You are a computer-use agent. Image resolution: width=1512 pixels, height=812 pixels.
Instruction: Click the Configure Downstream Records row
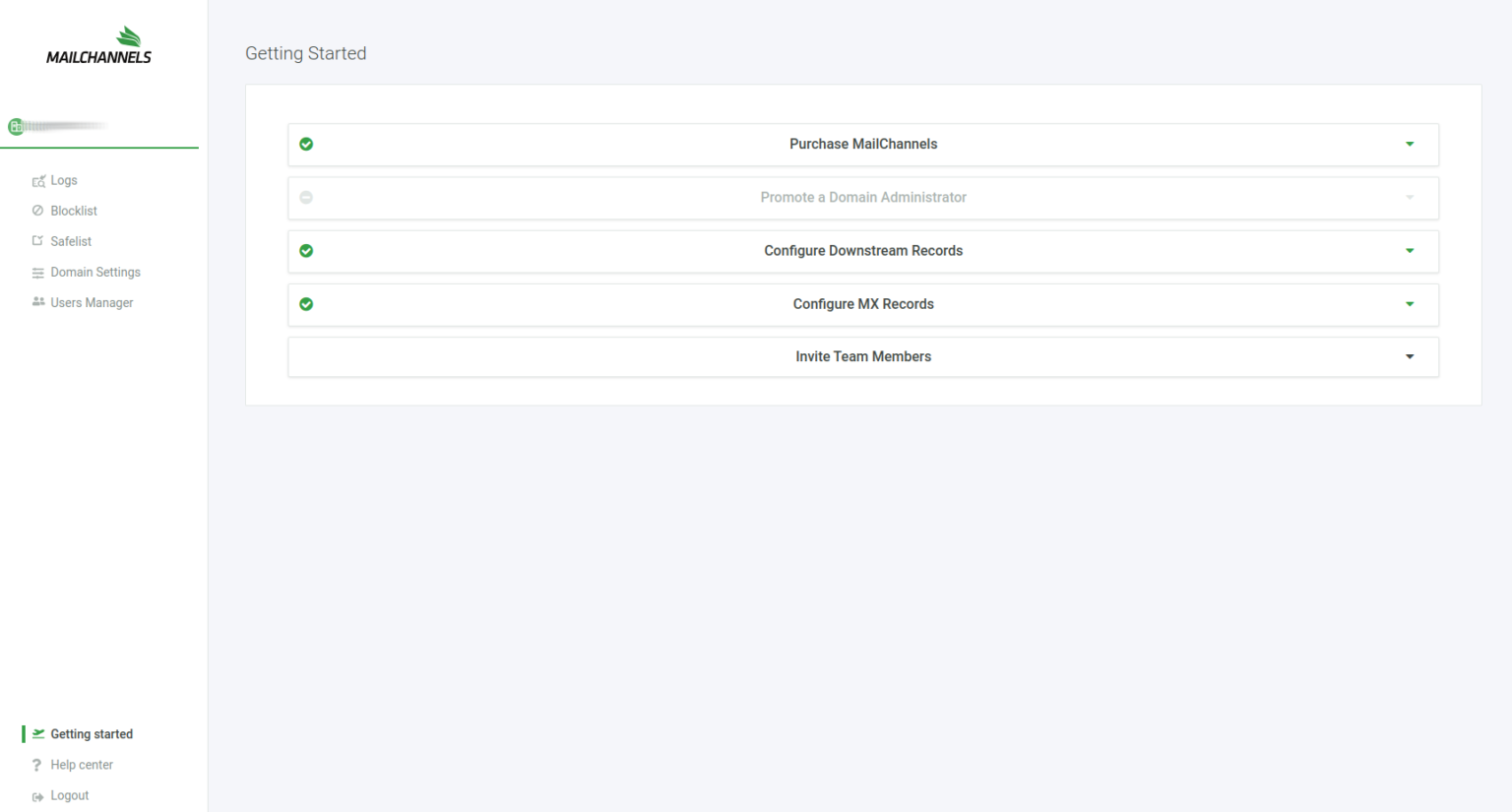pos(863,251)
